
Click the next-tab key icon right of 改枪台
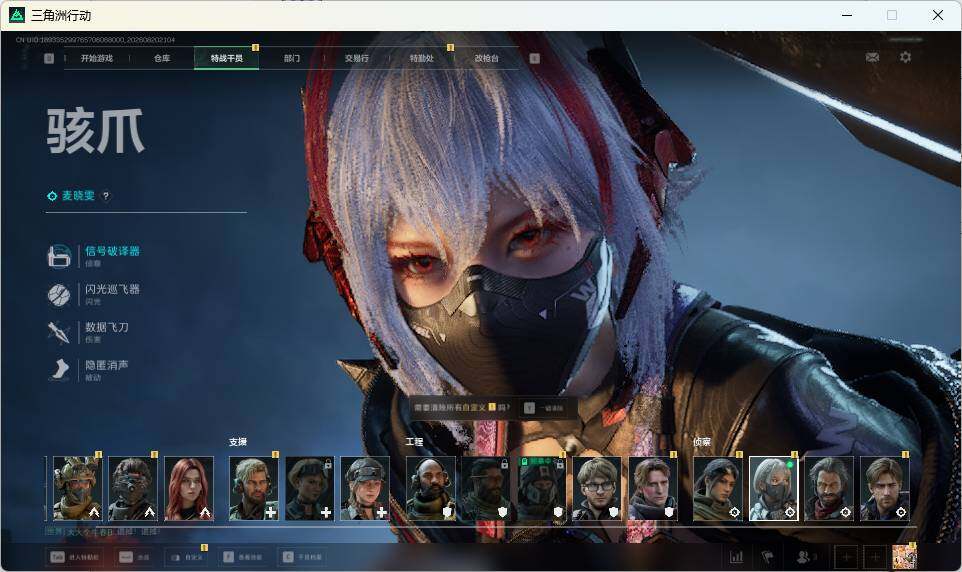click(534, 58)
